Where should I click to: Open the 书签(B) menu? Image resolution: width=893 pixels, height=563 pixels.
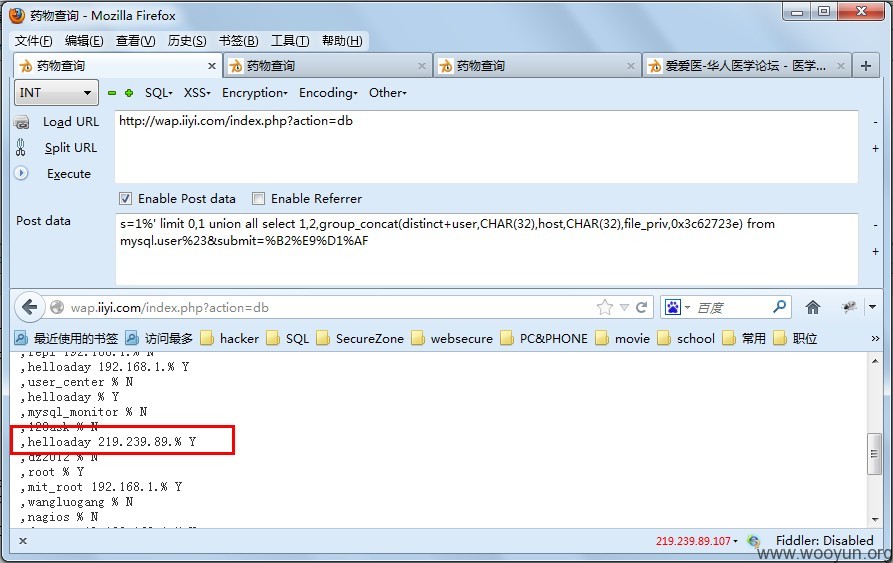[239, 41]
